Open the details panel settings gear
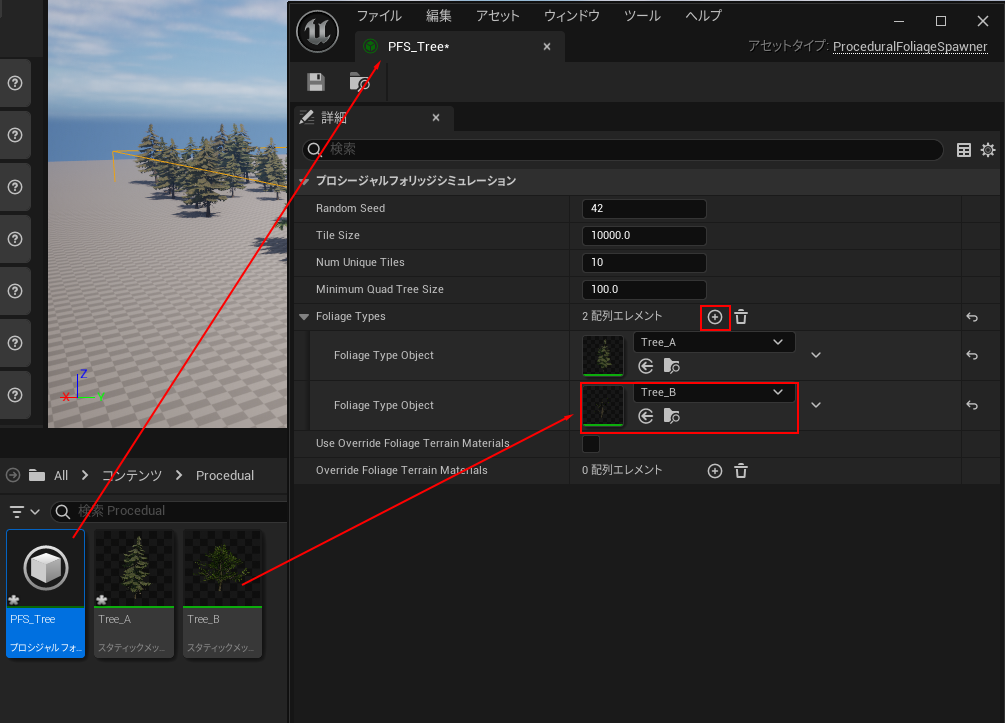 [x=988, y=150]
